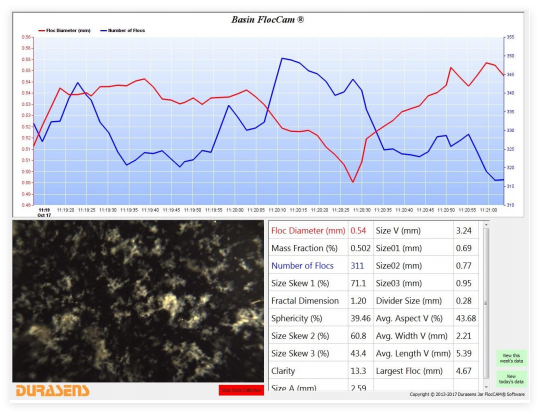This screenshot has width=540, height=413.
Task: Click the Floc Diameter value 0.54
Action: (358, 230)
